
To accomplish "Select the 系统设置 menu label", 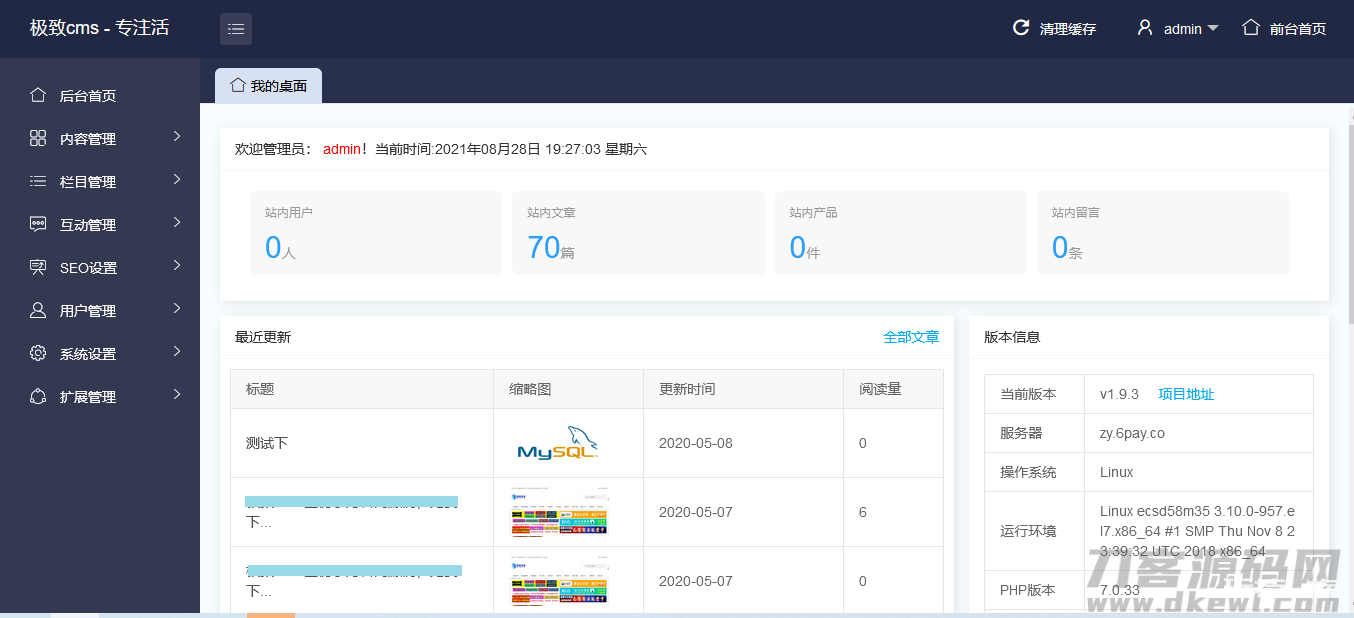I will tap(88, 354).
